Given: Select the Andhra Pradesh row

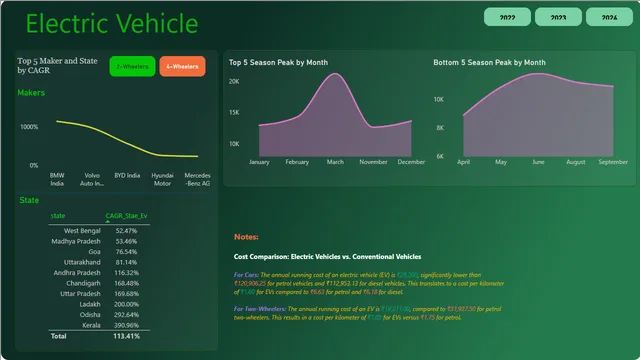Looking at the screenshot, I should (x=99, y=273).
